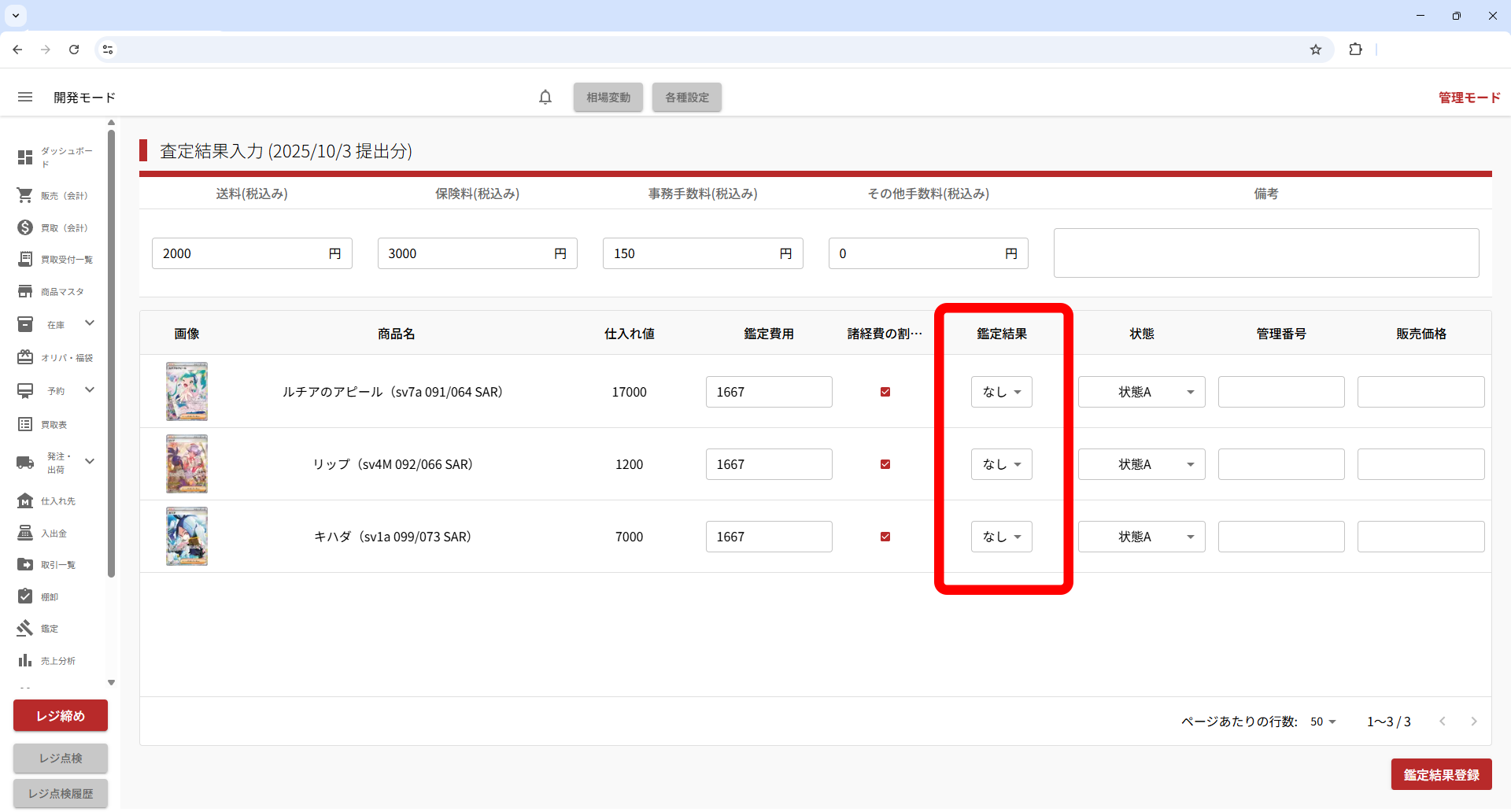Click the notification bell icon
Image resolution: width=1511 pixels, height=812 pixels.
545,97
